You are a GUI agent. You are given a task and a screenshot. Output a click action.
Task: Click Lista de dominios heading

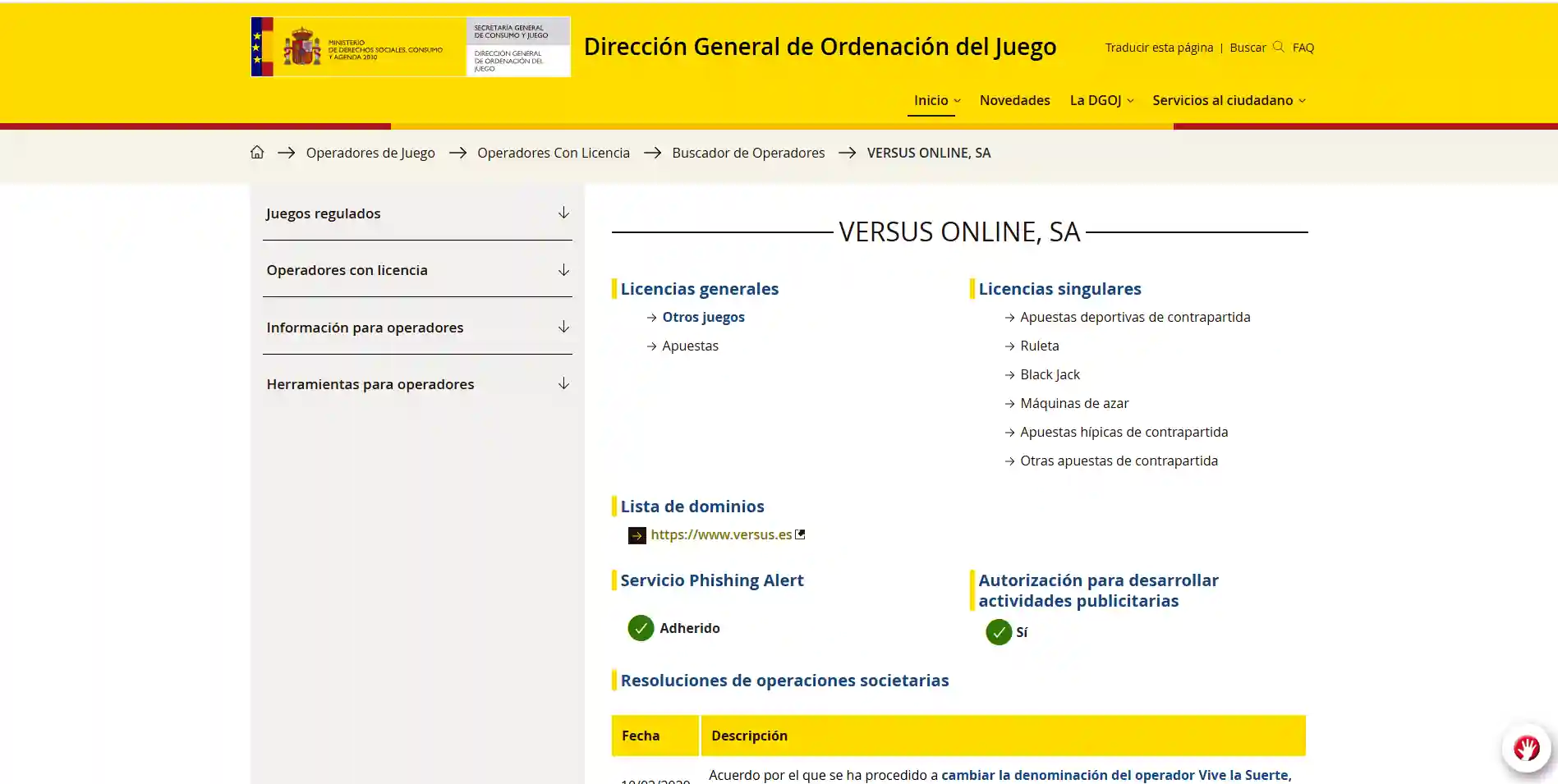tap(692, 507)
